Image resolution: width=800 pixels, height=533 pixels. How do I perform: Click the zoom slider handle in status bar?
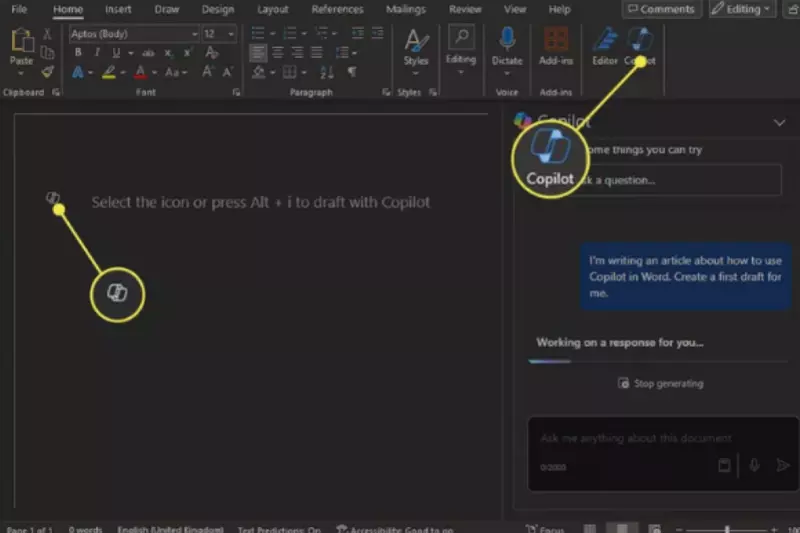click(x=727, y=529)
